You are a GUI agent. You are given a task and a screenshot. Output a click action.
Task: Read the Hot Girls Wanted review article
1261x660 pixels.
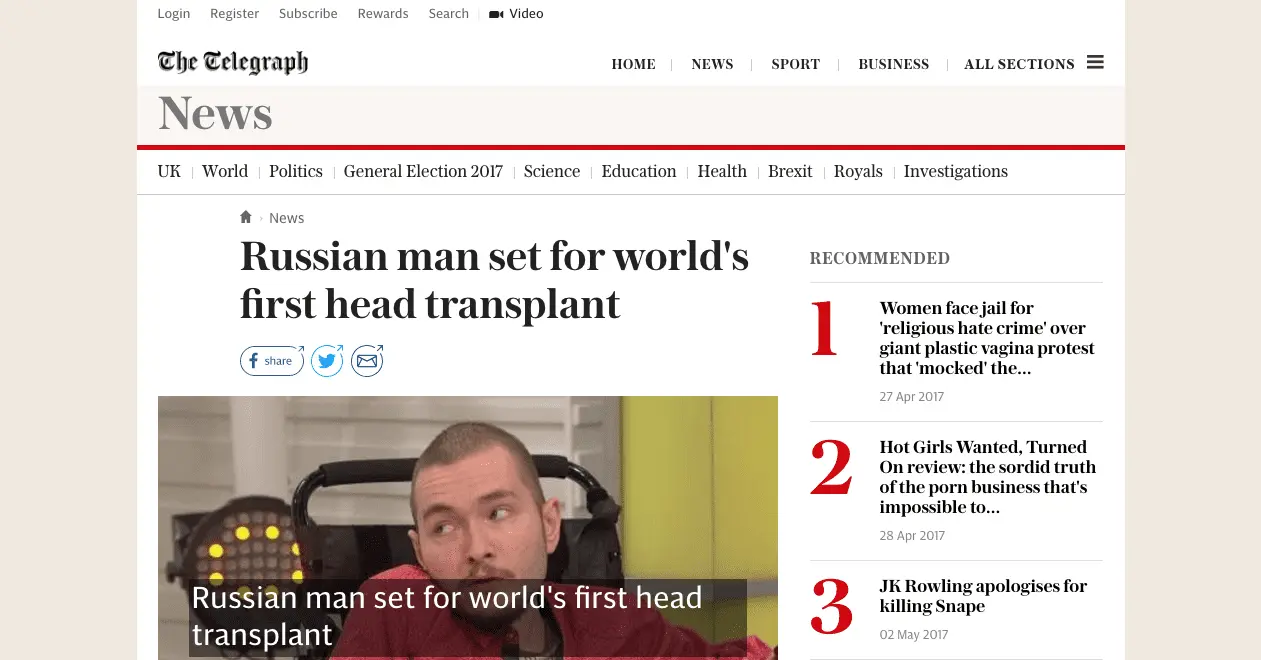988,477
